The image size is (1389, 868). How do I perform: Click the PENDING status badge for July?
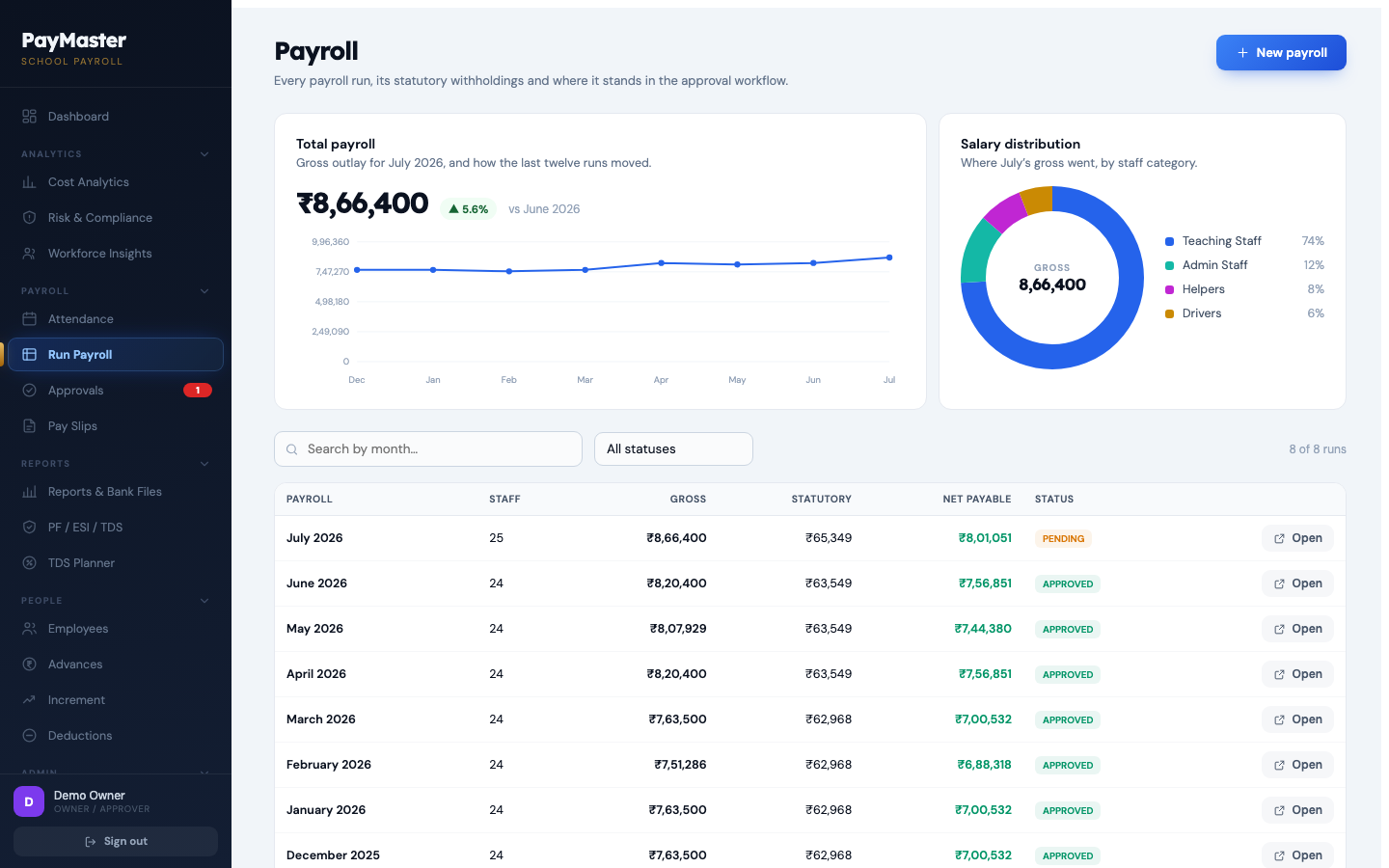[x=1063, y=539]
